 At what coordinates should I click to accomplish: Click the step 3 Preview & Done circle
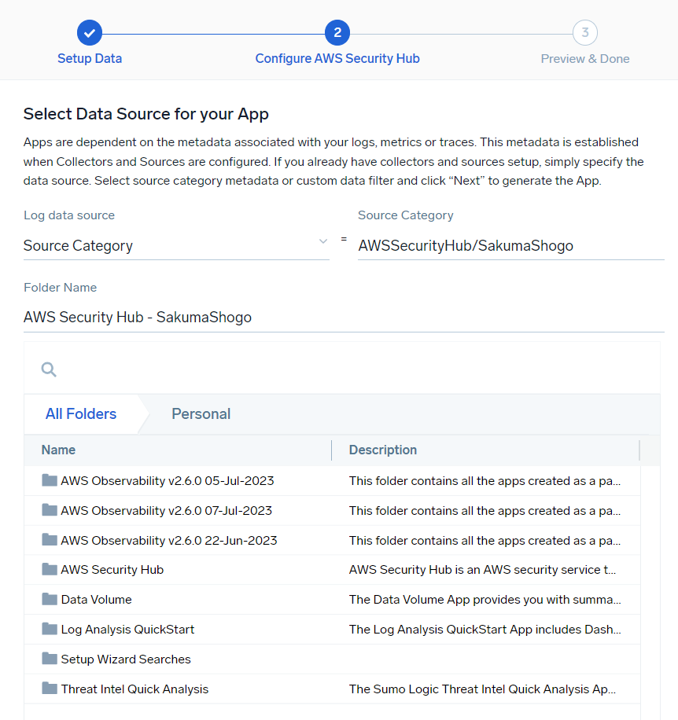(x=585, y=33)
